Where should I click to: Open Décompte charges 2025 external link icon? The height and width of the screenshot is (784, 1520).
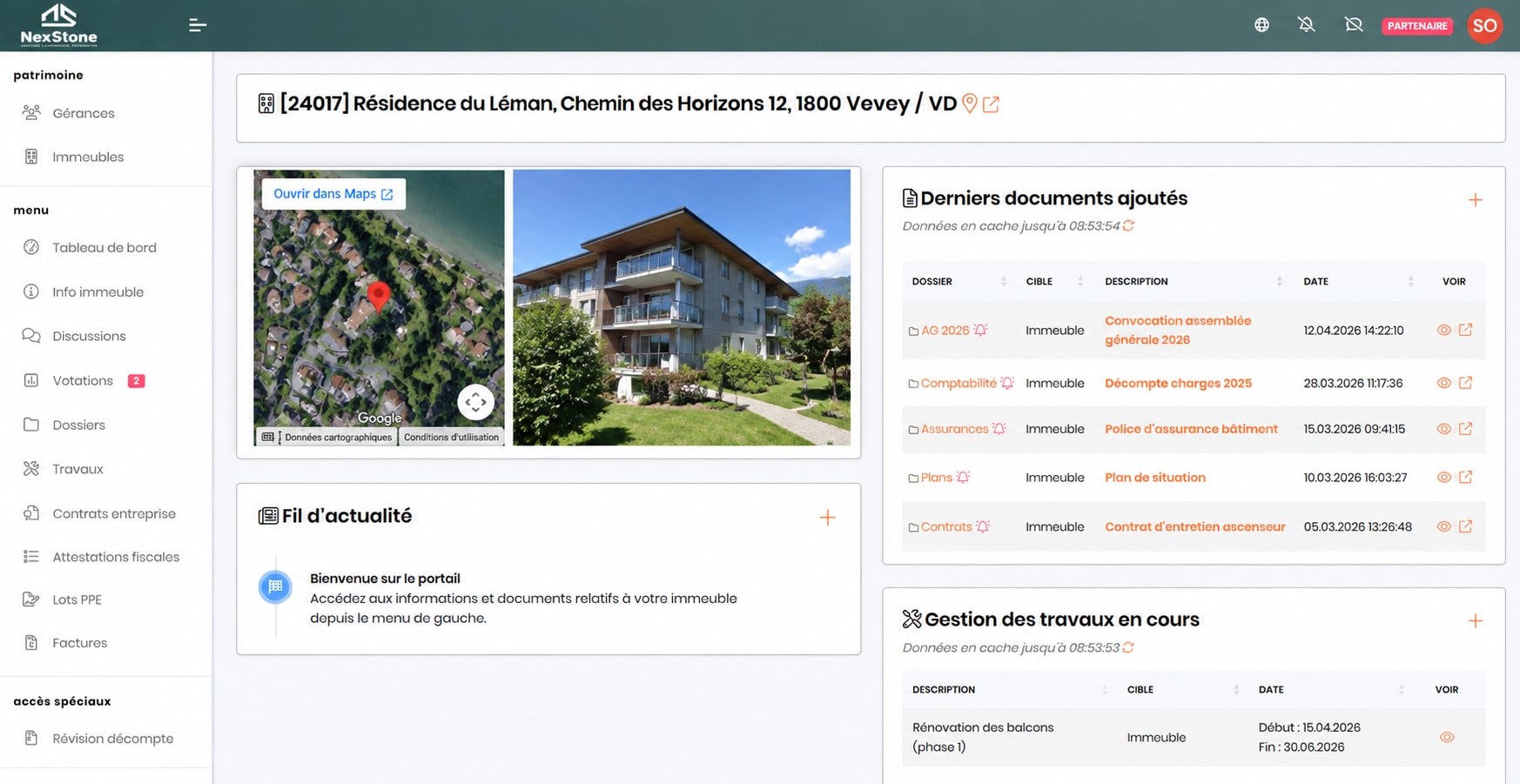coord(1466,383)
